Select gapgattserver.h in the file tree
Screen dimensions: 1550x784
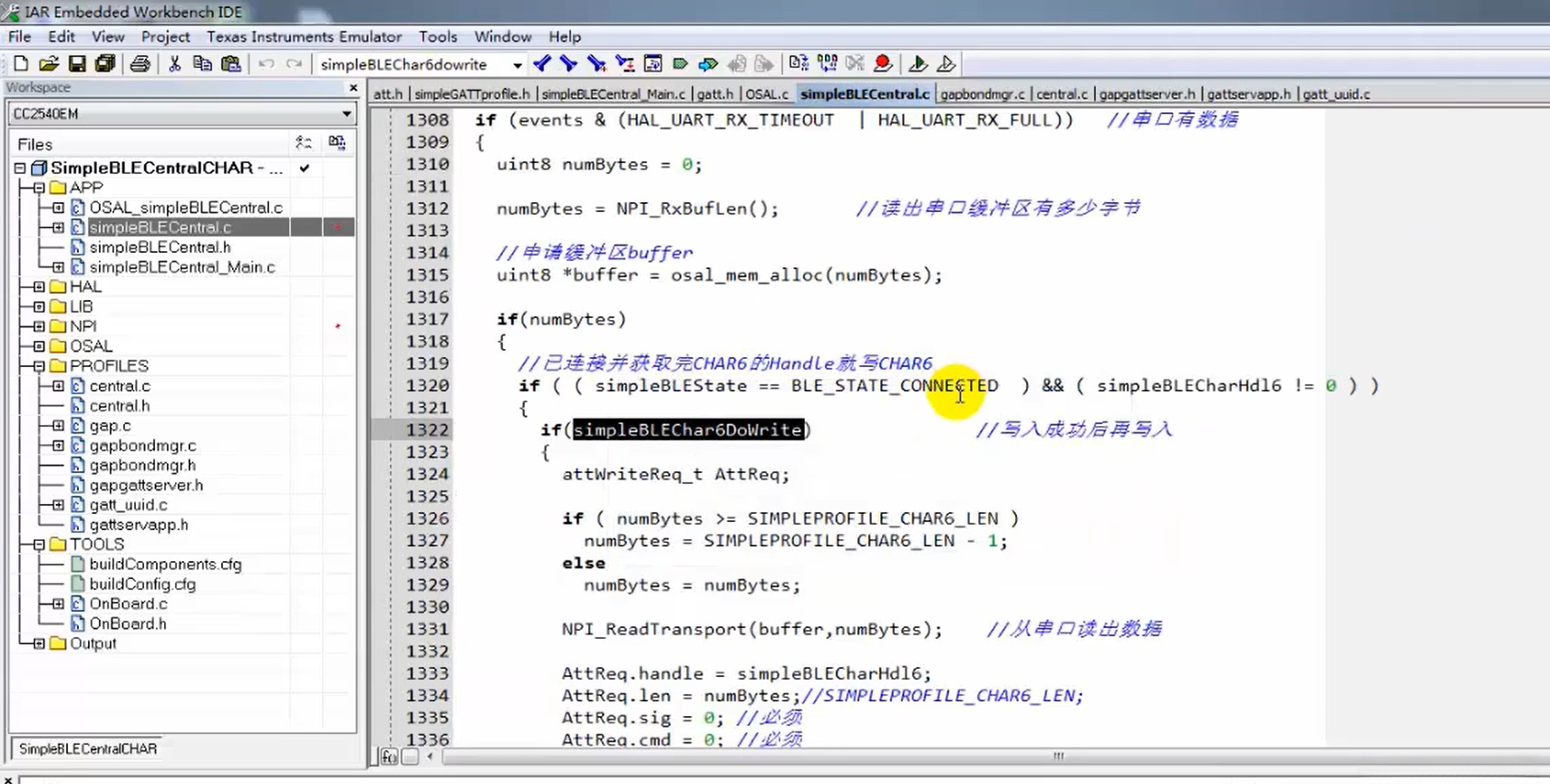point(146,485)
